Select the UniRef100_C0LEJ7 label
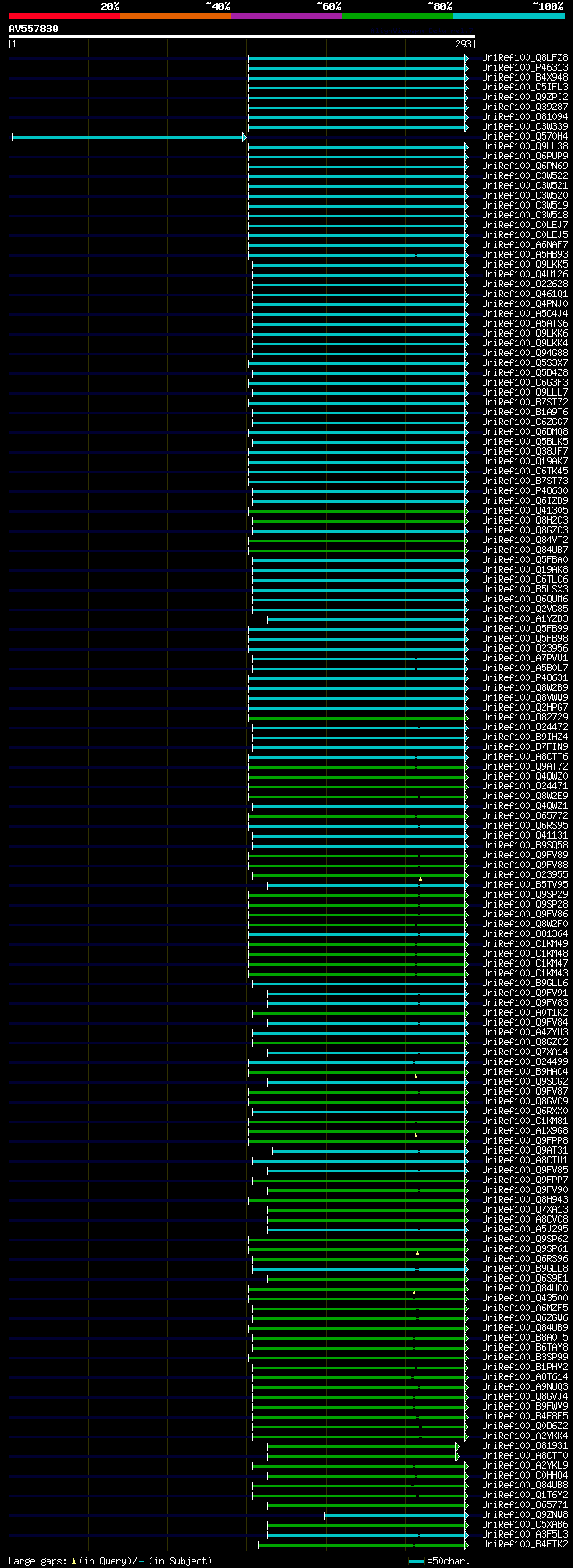This screenshot has height=1568, width=573. [525, 226]
